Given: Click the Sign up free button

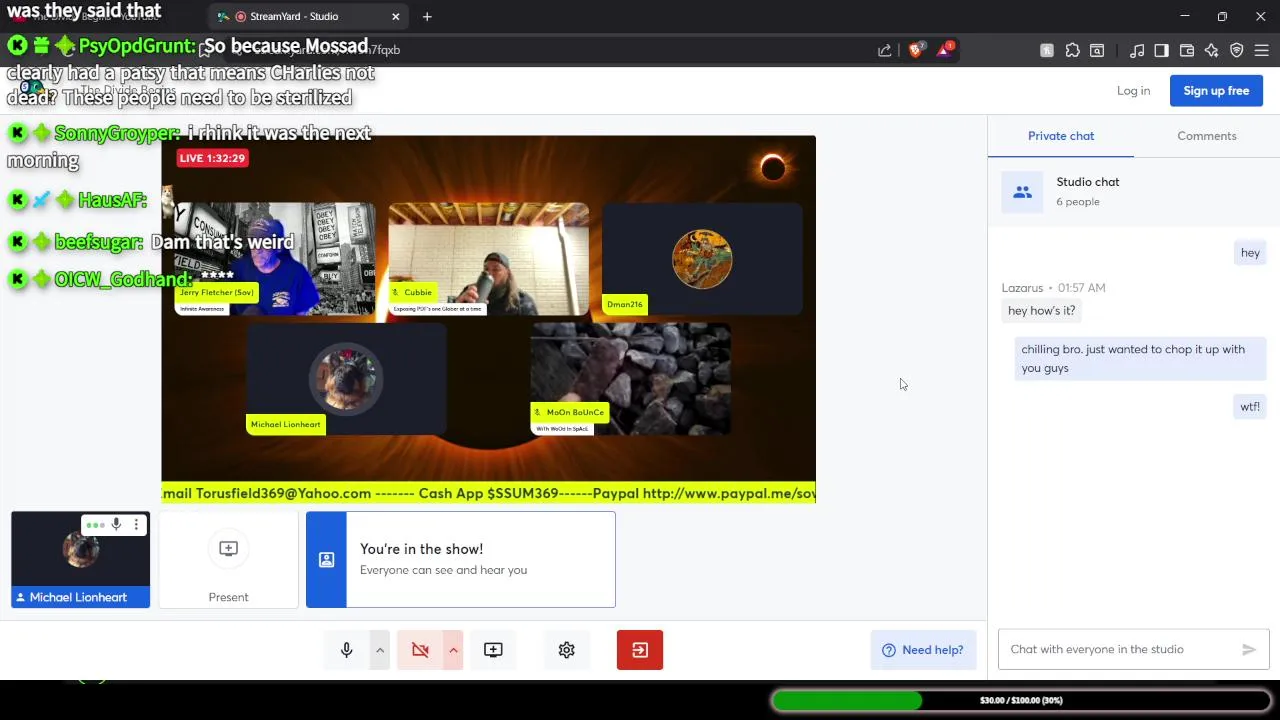Looking at the screenshot, I should [1216, 91].
